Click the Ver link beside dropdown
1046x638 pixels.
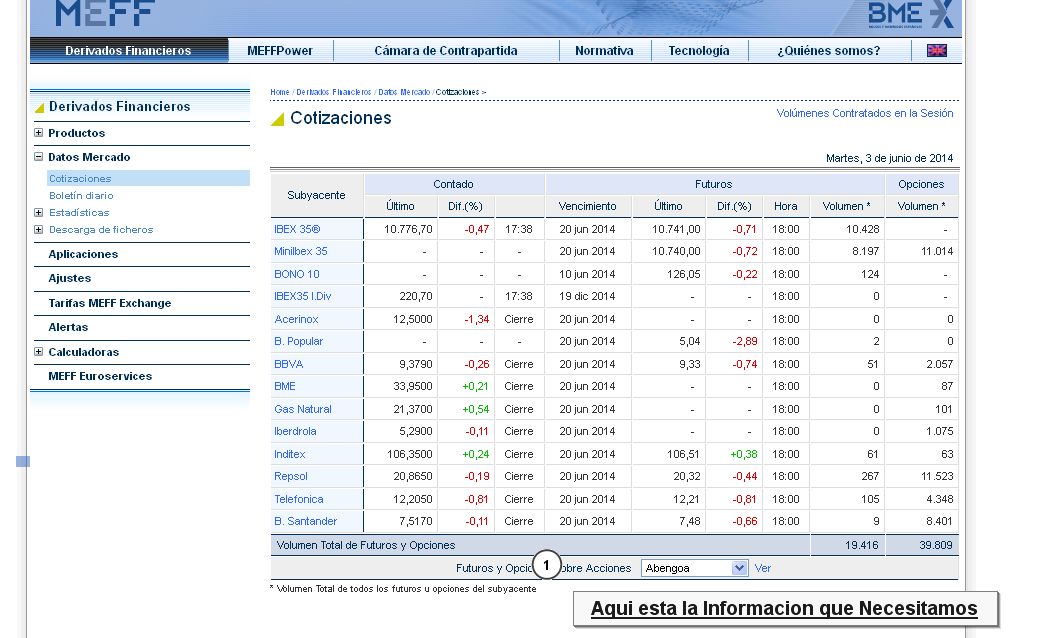(x=762, y=568)
